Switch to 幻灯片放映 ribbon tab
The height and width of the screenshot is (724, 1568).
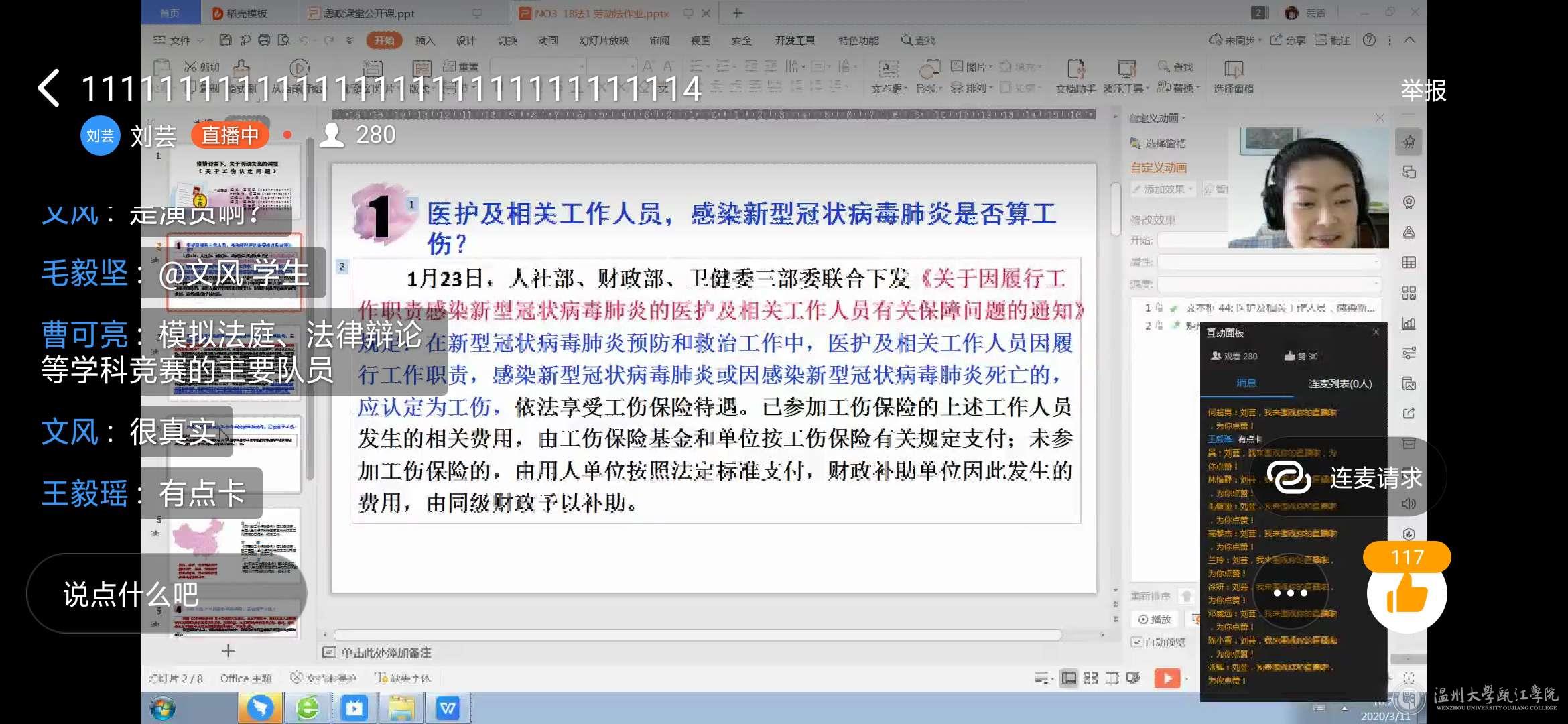point(604,40)
